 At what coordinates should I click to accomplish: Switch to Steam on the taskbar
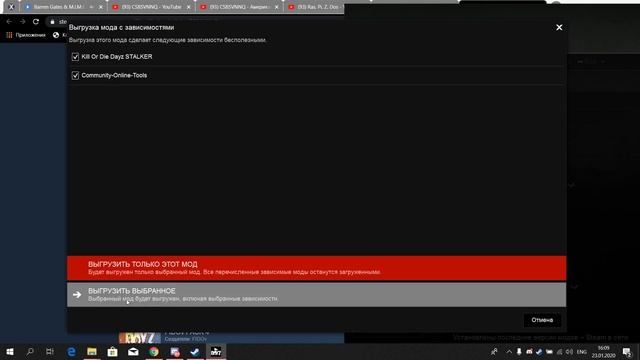point(195,351)
